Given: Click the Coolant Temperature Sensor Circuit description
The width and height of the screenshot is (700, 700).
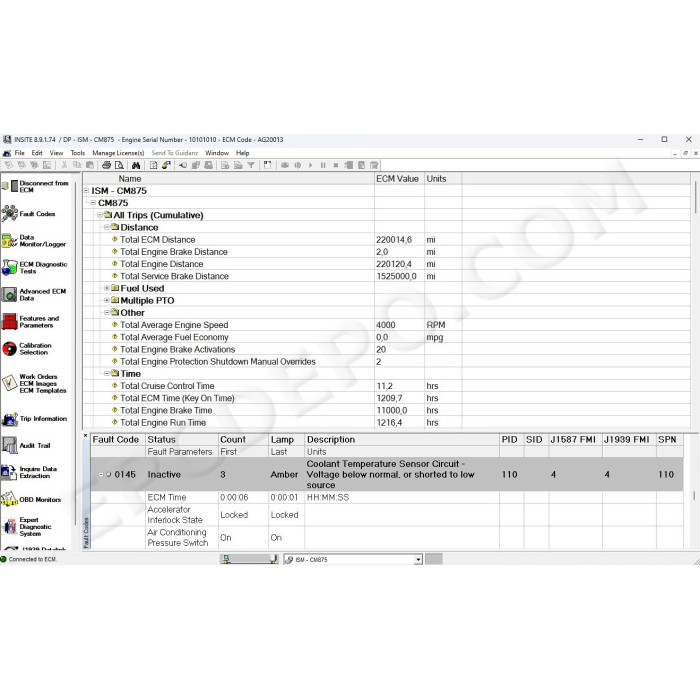Looking at the screenshot, I should pyautogui.click(x=391, y=474).
